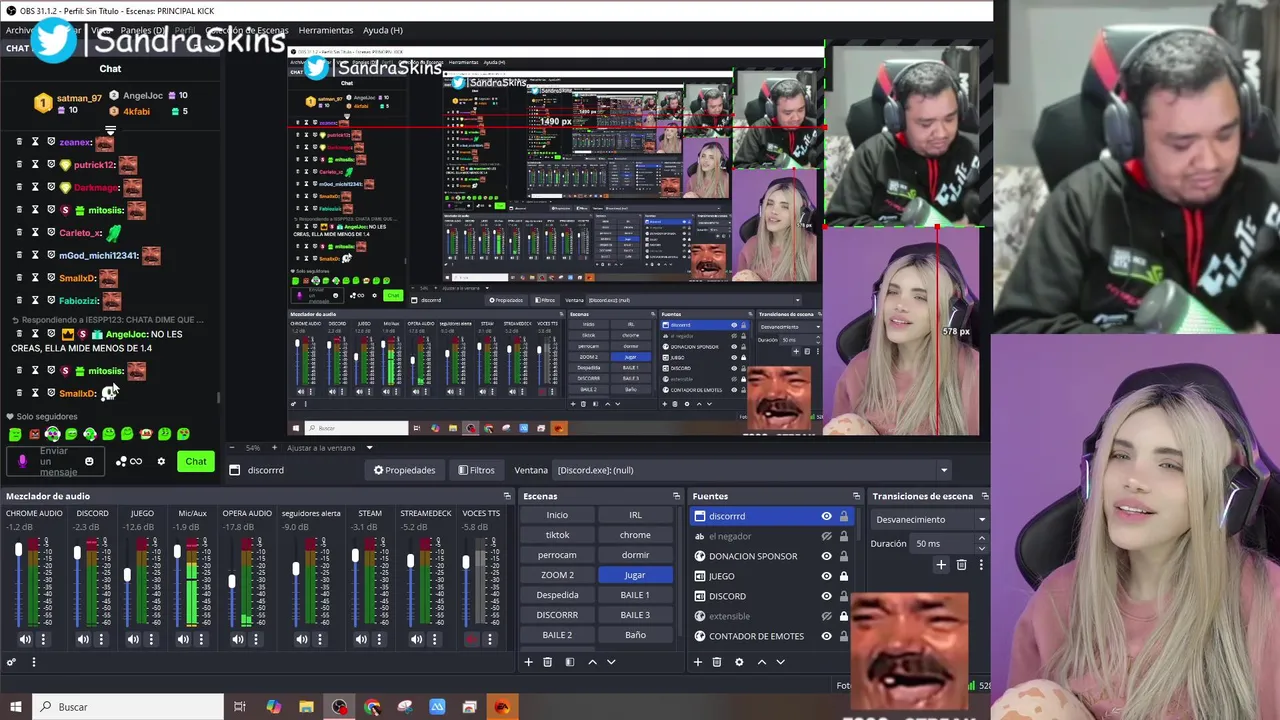Viewport: 1280px width, 720px height.
Task: Open STREAMEDECK channel three-dot menu
Action: point(434,639)
